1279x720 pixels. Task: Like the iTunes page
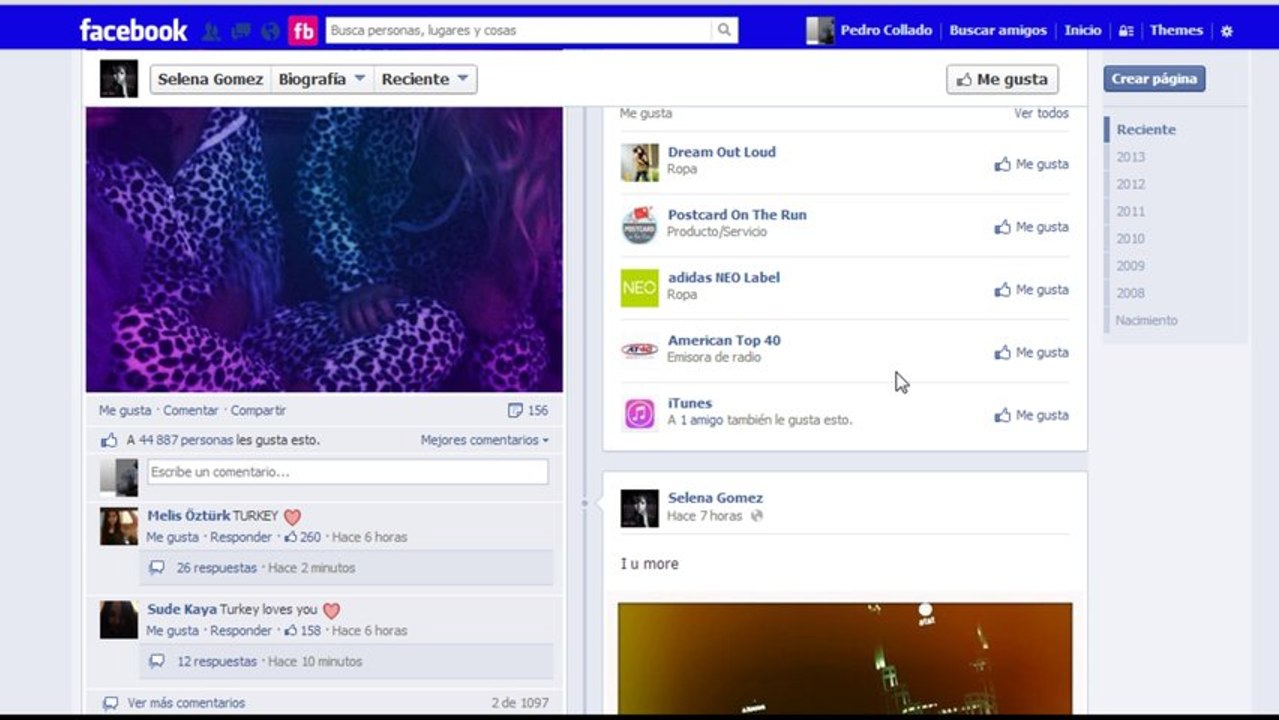[x=1031, y=416]
